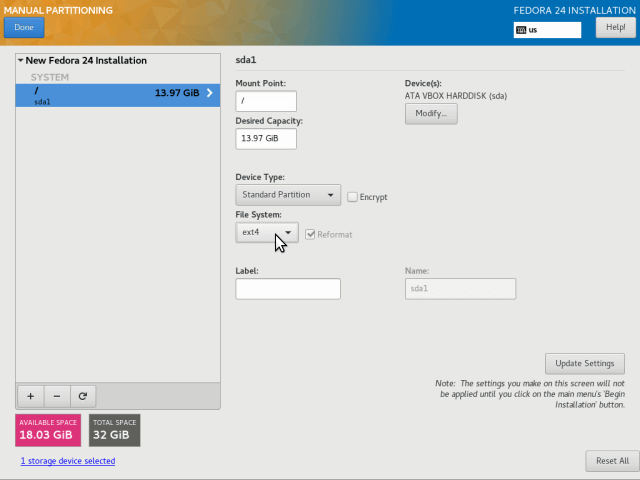The width and height of the screenshot is (640, 480).
Task: Click the Mount Point input field
Action: (266, 101)
